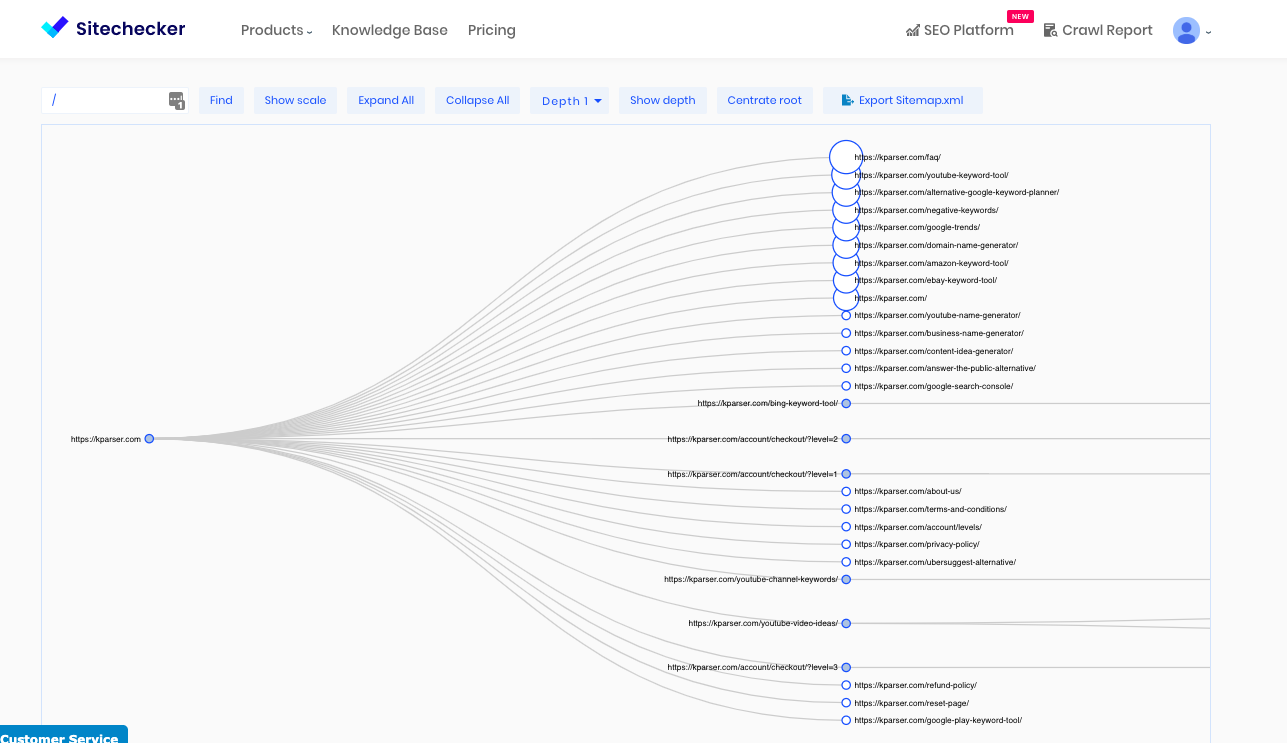Select the about-us node
The width and height of the screenshot is (1287, 743).
[846, 491]
